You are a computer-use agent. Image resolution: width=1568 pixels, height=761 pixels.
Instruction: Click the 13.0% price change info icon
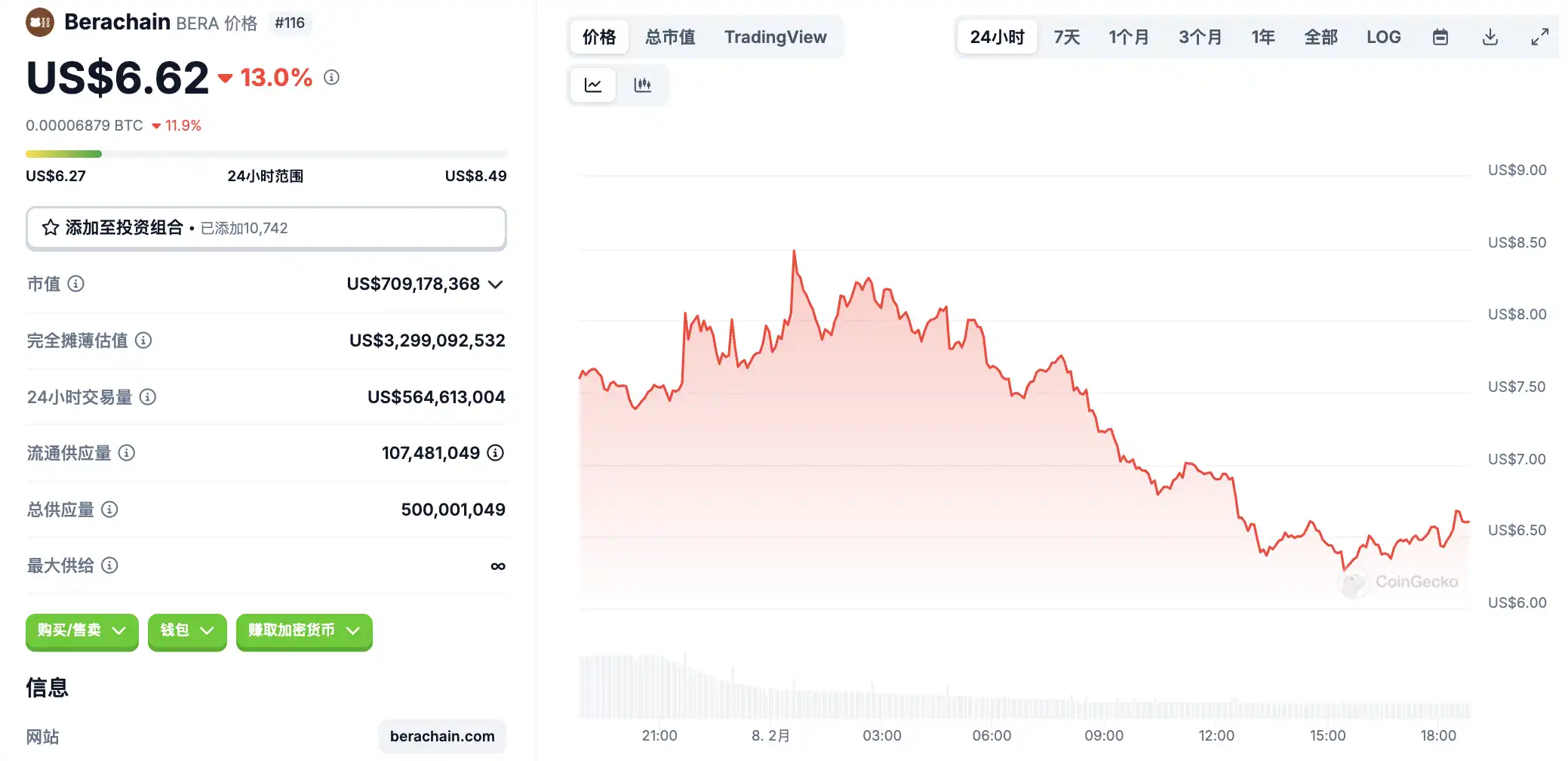pos(331,78)
